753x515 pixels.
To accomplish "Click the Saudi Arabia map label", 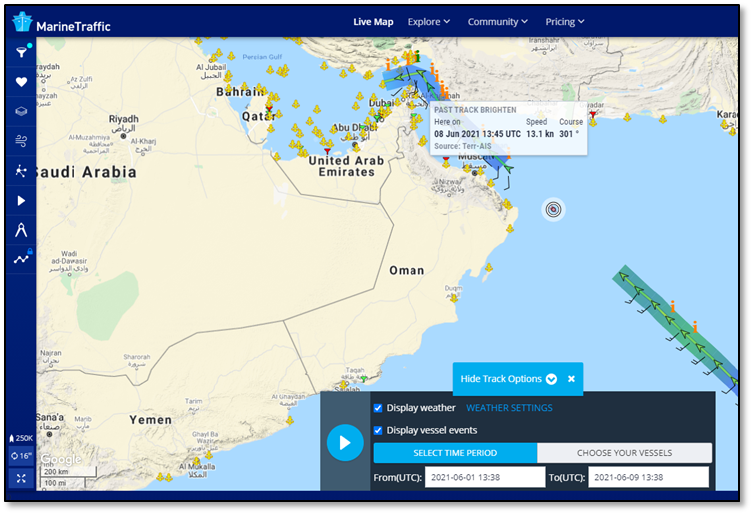I will 87,172.
